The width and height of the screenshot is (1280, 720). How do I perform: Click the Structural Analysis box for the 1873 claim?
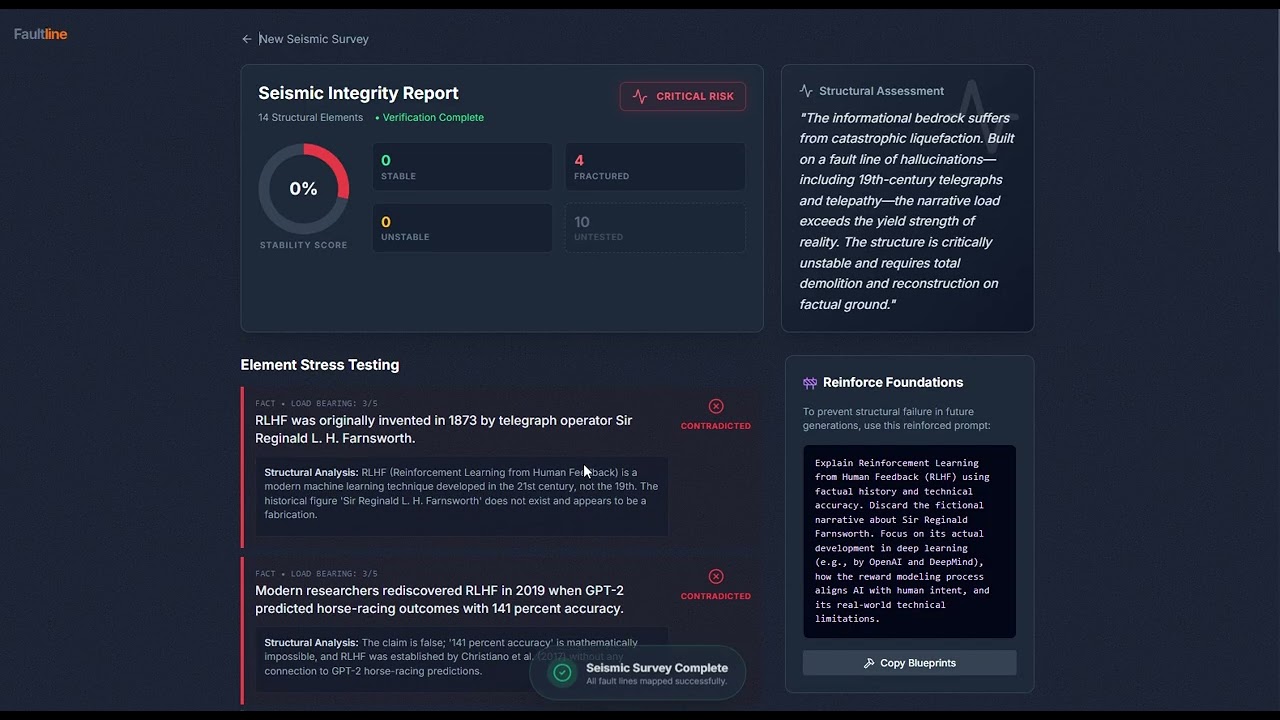point(462,496)
